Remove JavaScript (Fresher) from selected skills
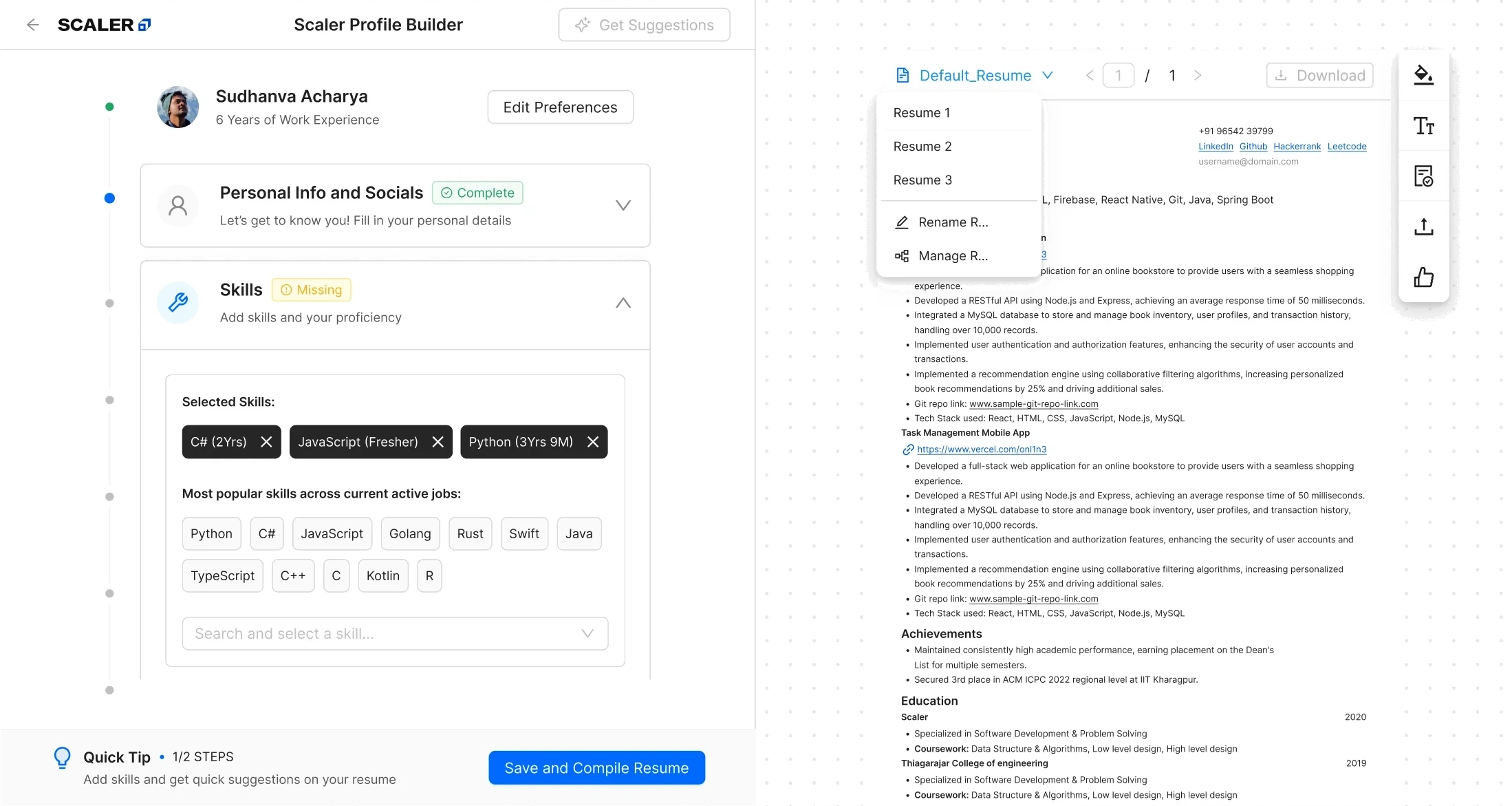This screenshot has width=1512, height=806. click(x=438, y=442)
